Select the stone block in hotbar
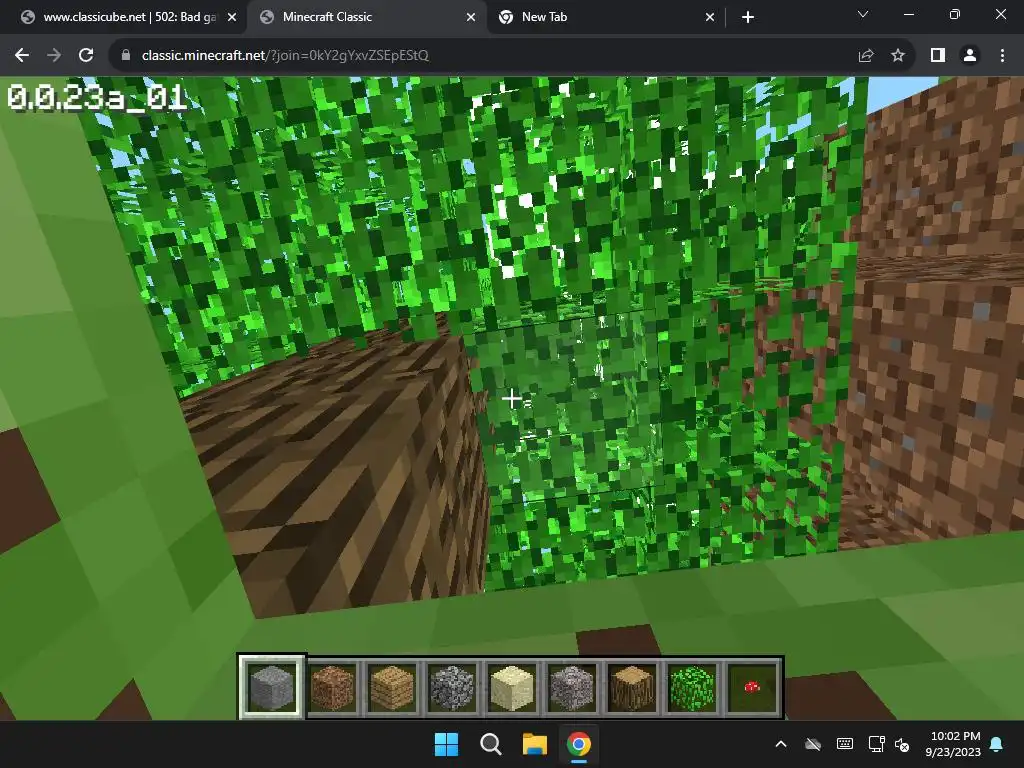Viewport: 1024px width, 768px height. pyautogui.click(x=272, y=688)
